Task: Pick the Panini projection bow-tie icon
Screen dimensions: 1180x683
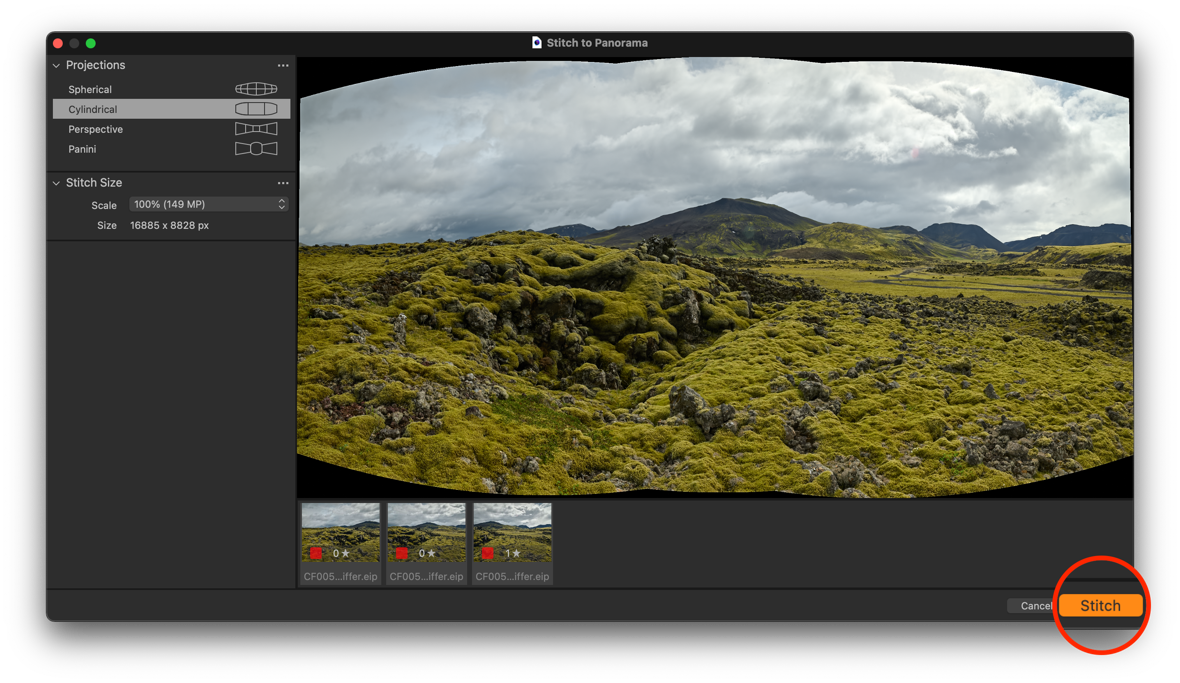Action: pos(256,149)
